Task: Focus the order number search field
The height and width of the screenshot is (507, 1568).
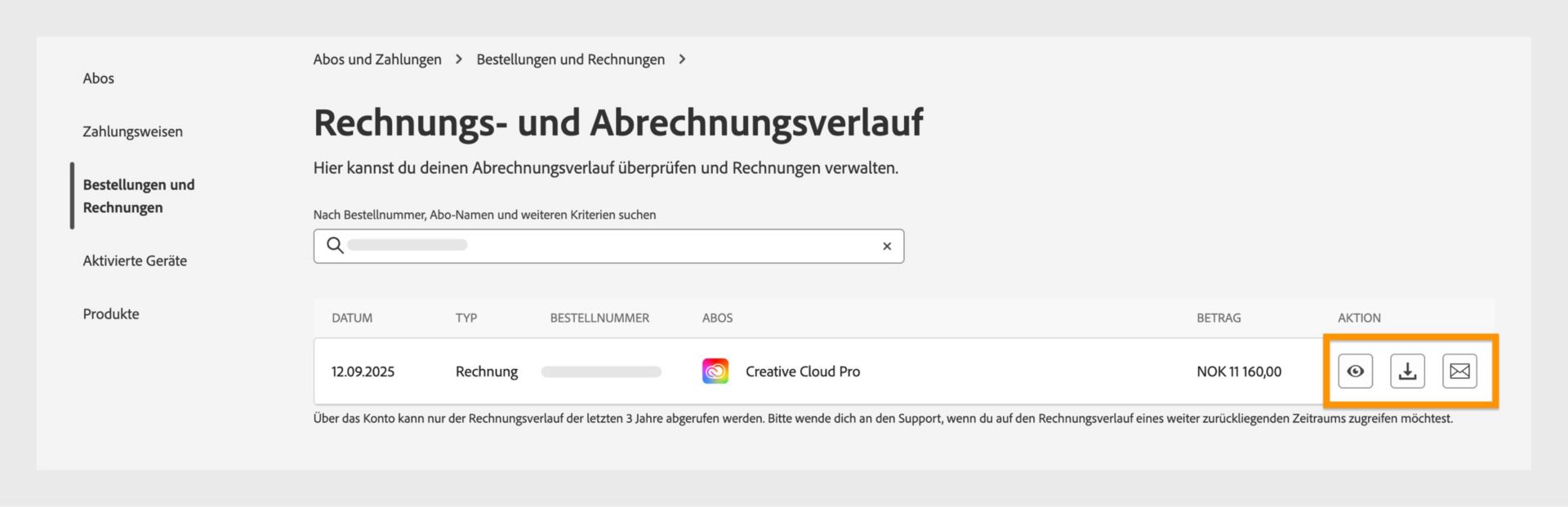Action: (x=608, y=246)
